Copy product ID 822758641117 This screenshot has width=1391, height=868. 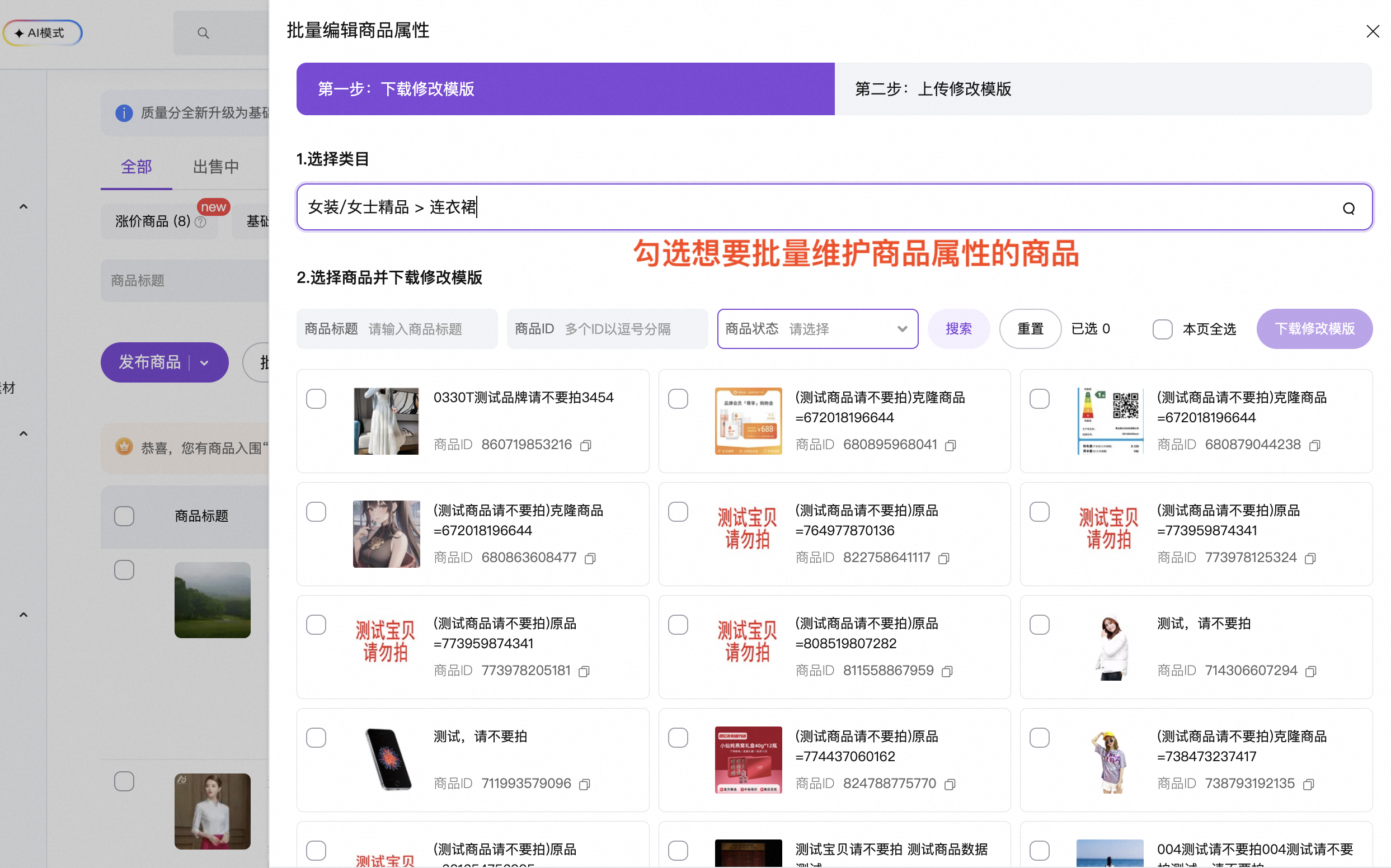pyautogui.click(x=943, y=559)
